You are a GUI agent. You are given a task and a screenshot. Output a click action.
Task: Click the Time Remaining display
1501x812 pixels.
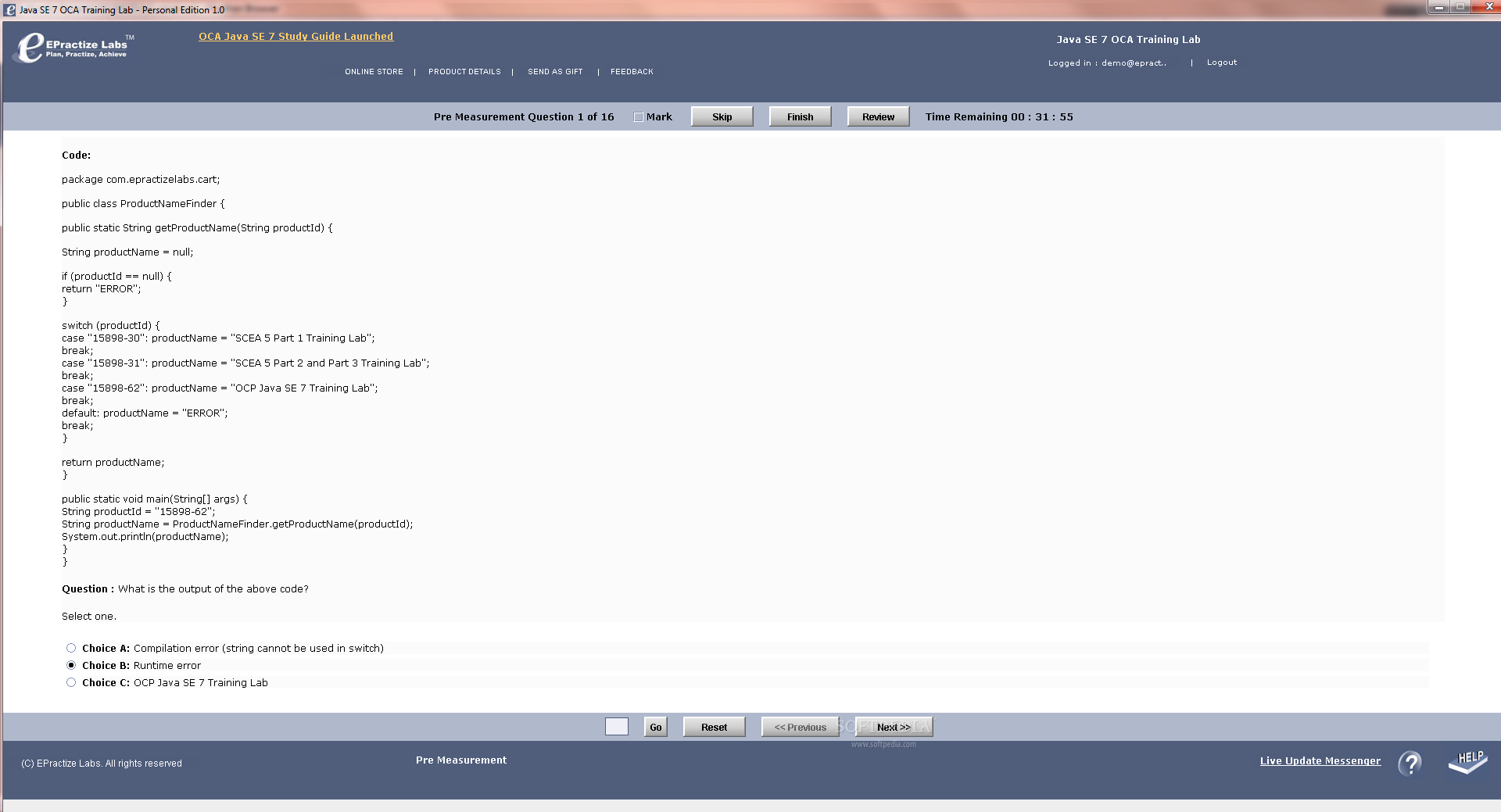pyautogui.click(x=999, y=117)
